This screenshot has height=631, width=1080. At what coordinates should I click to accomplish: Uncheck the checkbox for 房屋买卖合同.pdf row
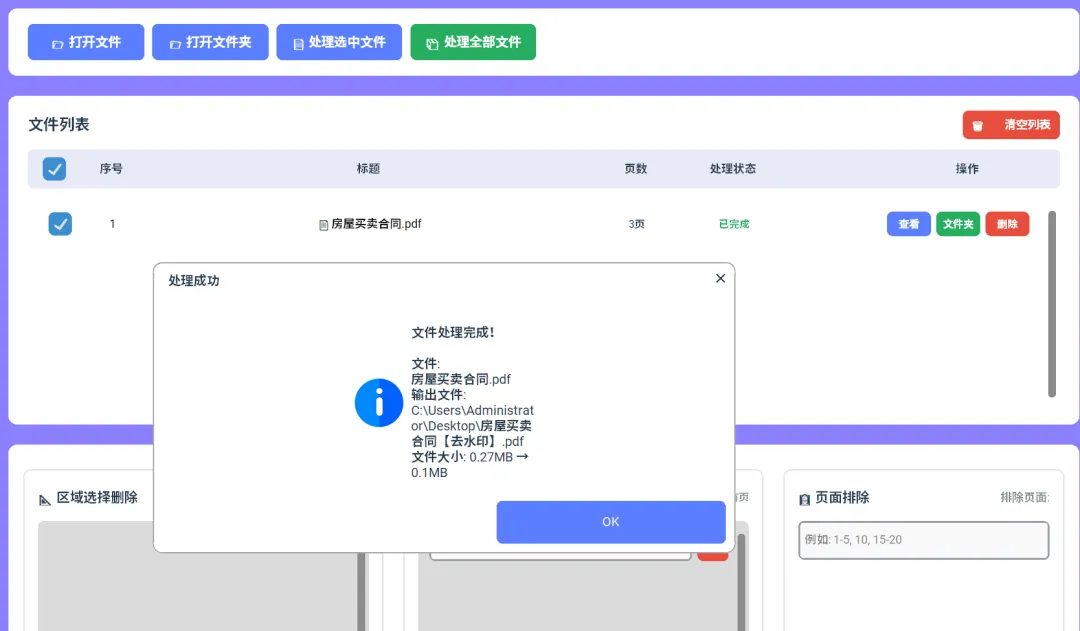tap(60, 224)
